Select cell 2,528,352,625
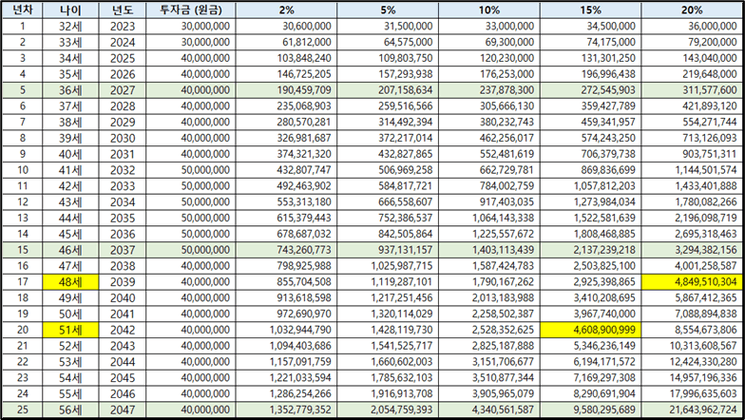 [489, 330]
